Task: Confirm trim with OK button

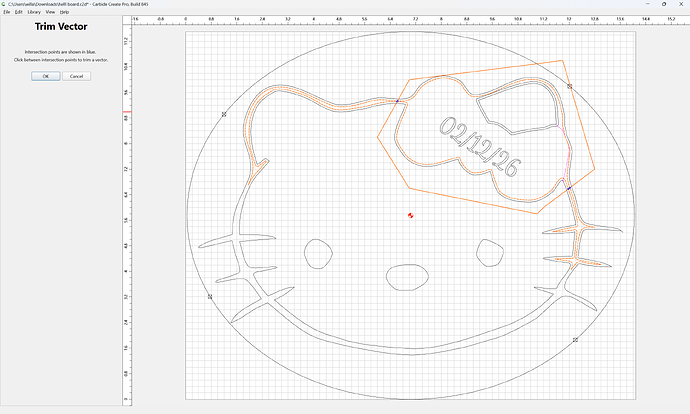Action: (46, 76)
